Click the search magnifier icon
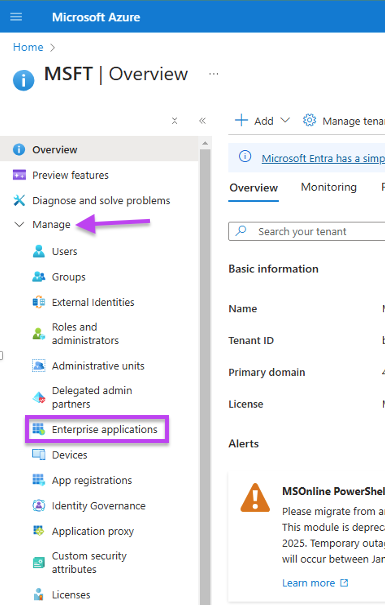Screen dimensions: 385x605 [x=241, y=231]
